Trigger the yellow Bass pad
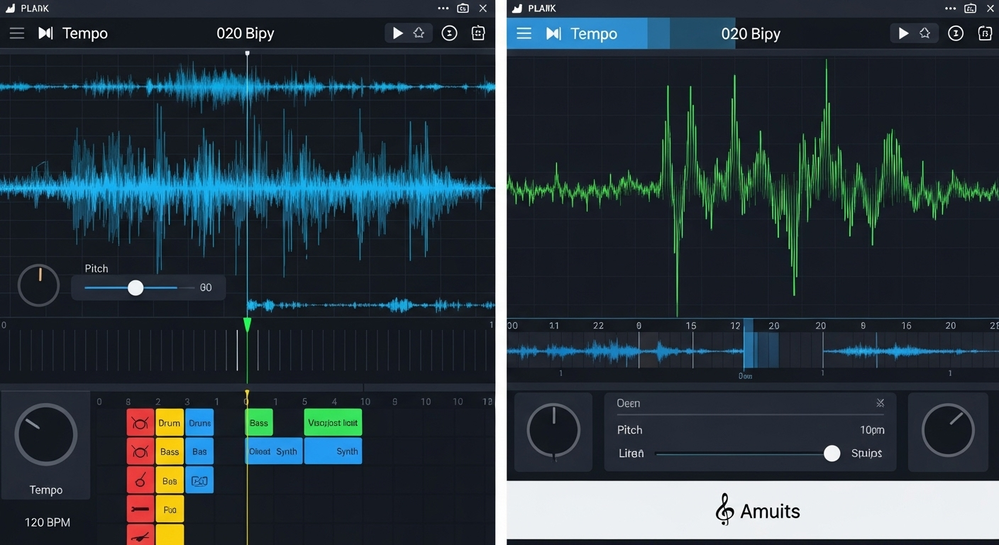The height and width of the screenshot is (545, 999). pos(169,451)
